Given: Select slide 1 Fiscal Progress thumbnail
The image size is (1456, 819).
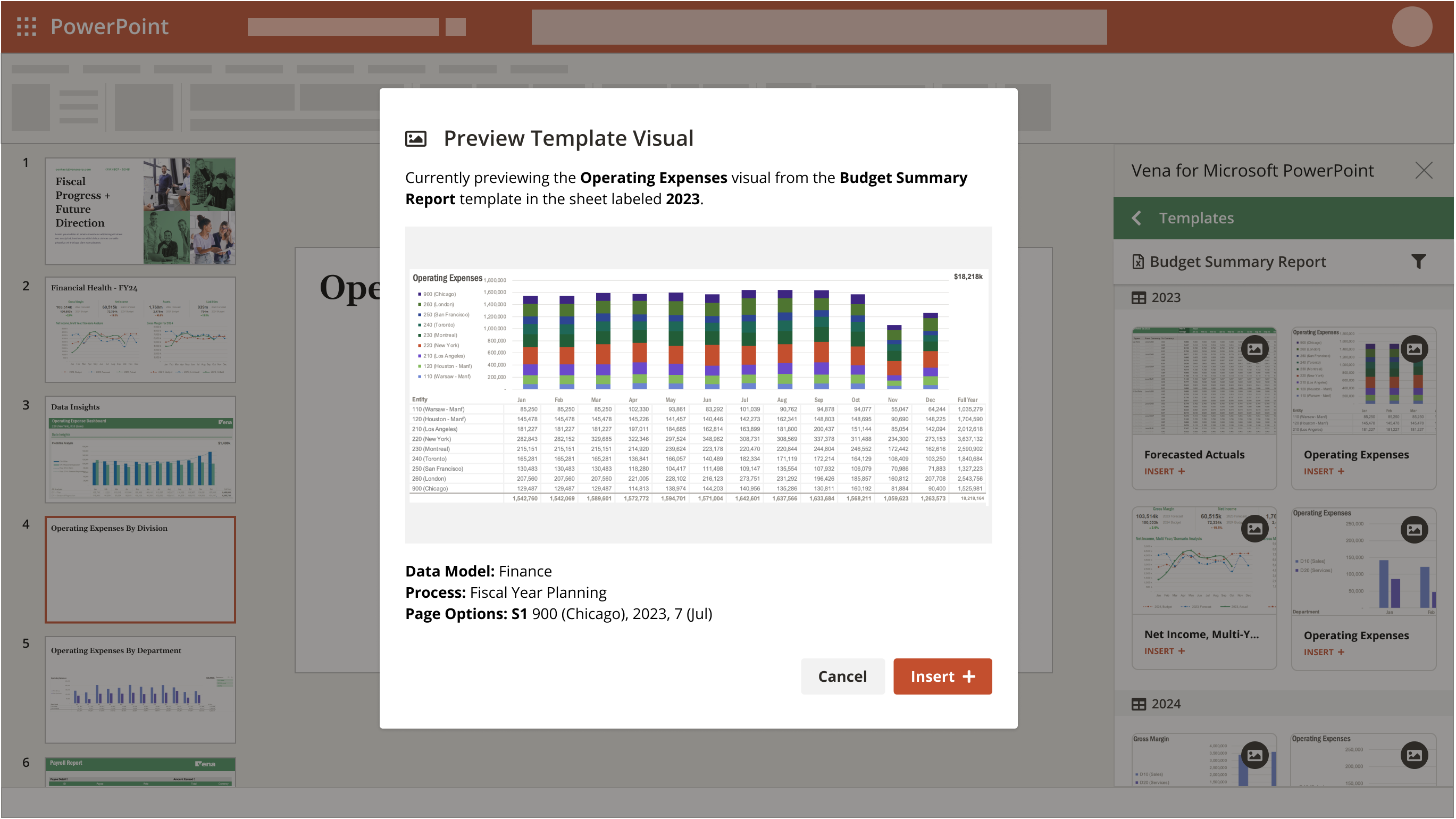Looking at the screenshot, I should (x=140, y=211).
